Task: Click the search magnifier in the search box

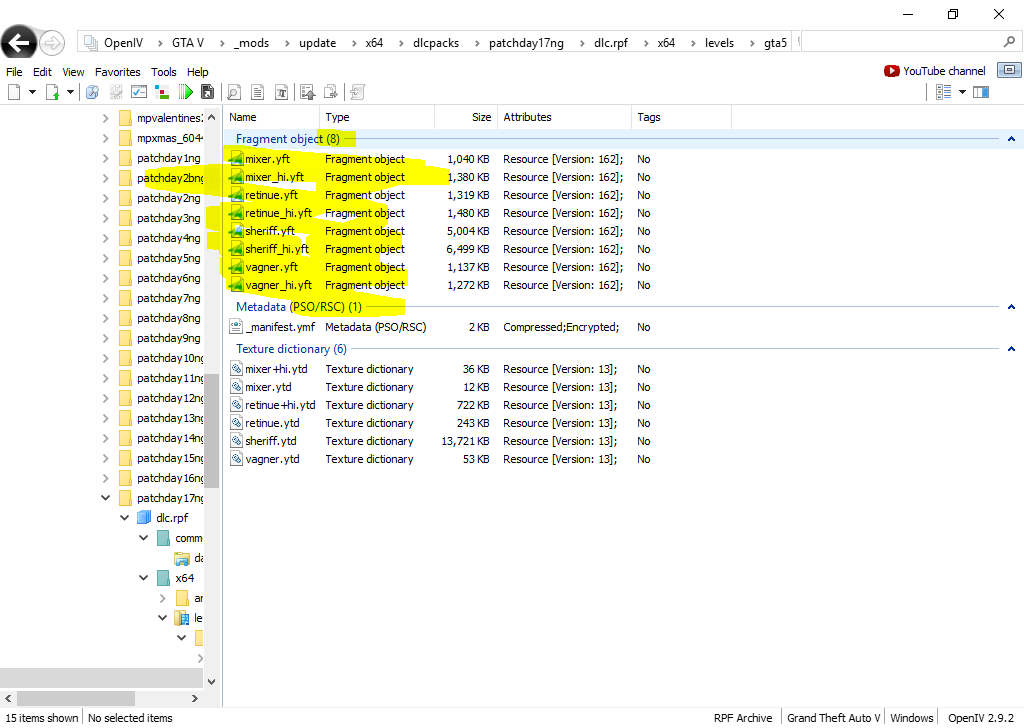Action: tap(1009, 43)
